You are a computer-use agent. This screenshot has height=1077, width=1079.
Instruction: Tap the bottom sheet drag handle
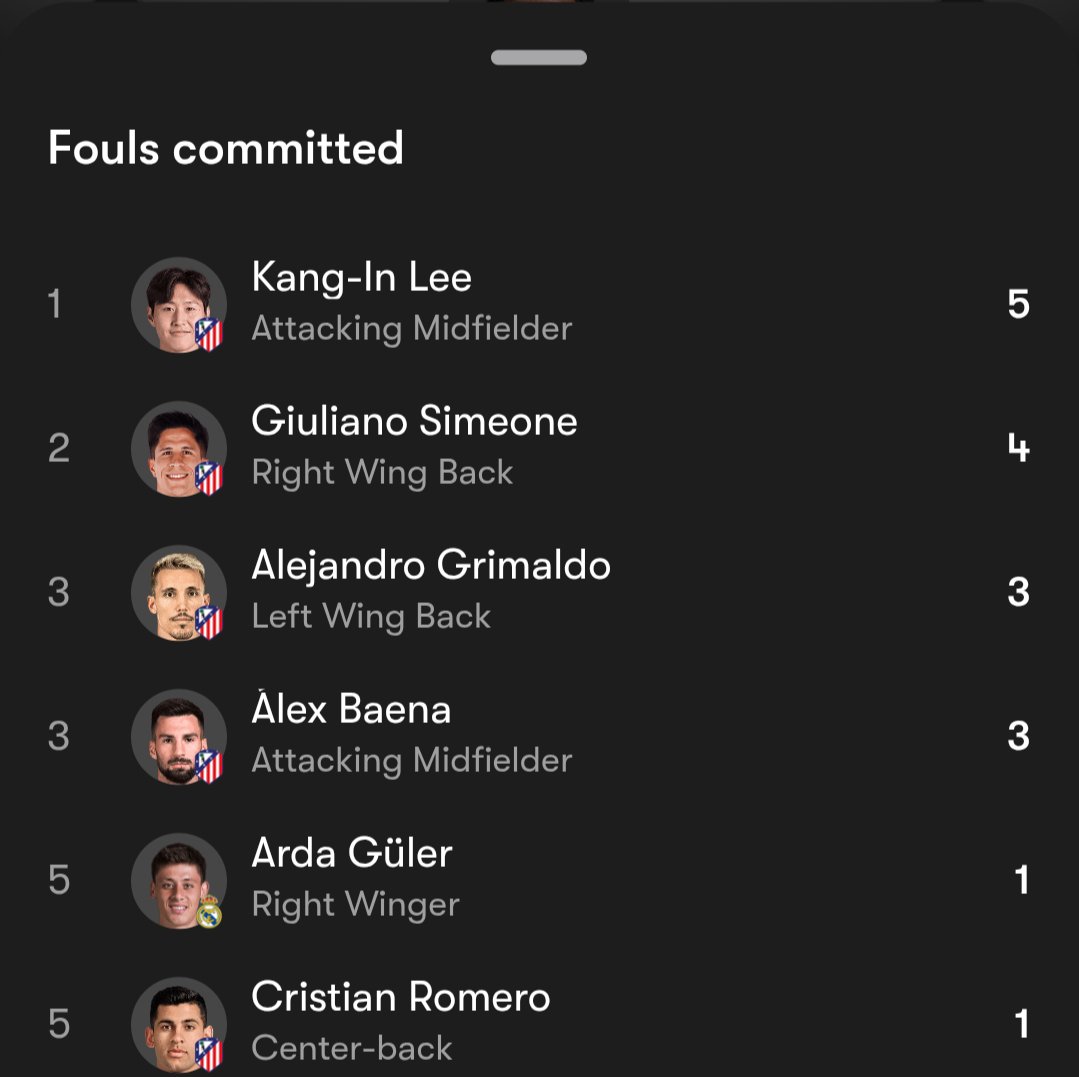coord(539,58)
